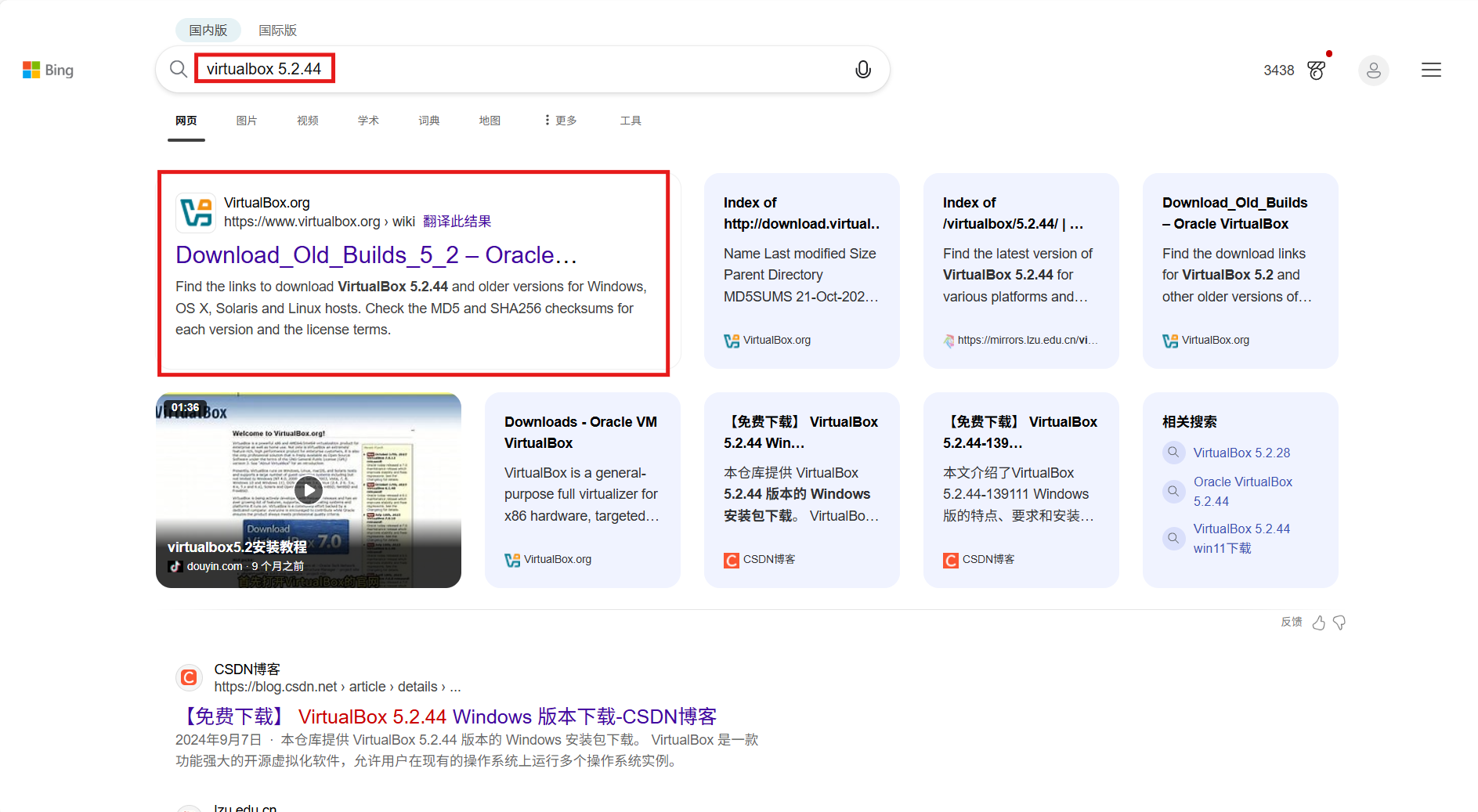This screenshot has height=812, width=1478.
Task: Click 翻译此结果 link
Action: coord(457,222)
